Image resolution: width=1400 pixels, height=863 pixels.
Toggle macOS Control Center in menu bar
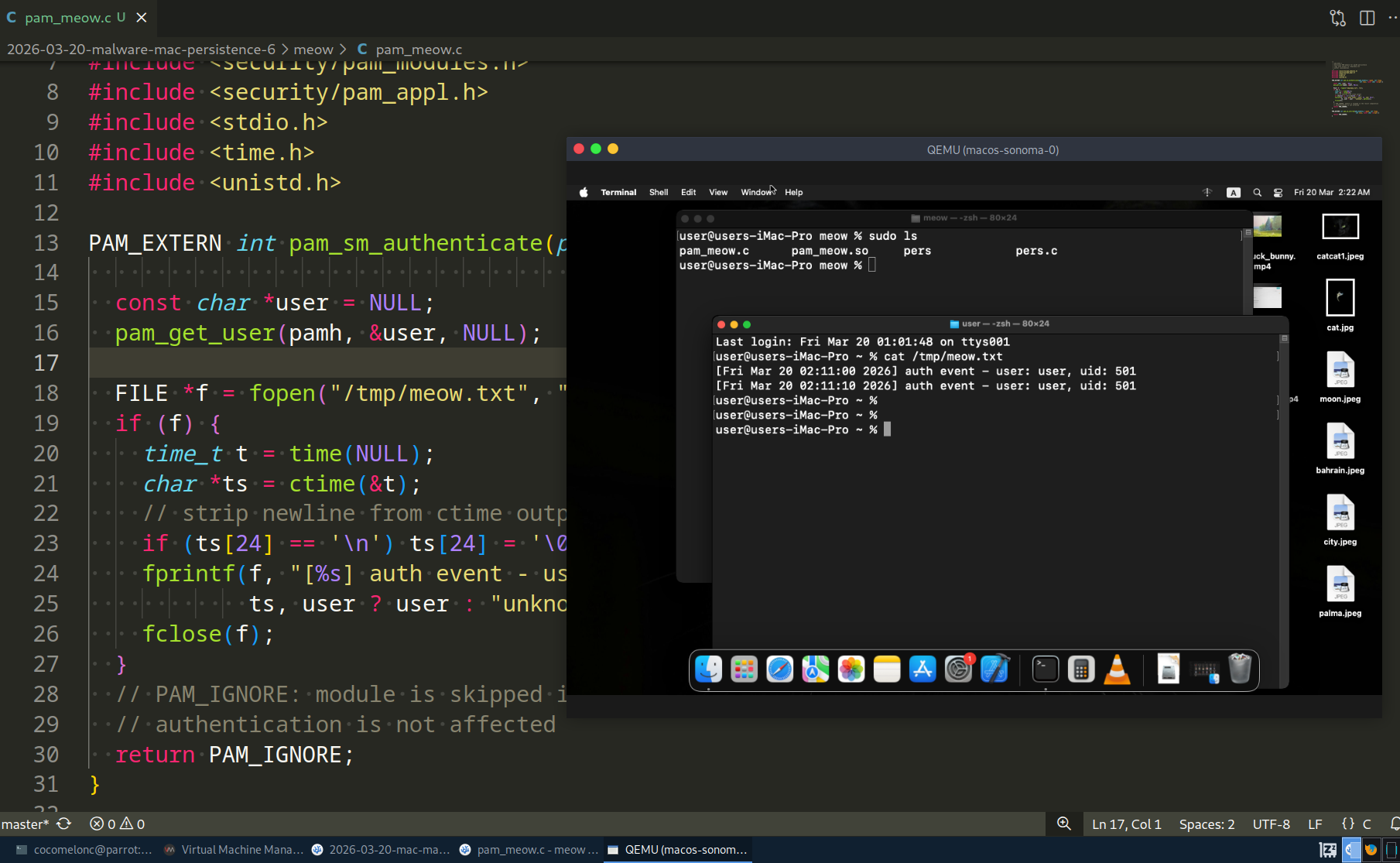(x=1278, y=193)
